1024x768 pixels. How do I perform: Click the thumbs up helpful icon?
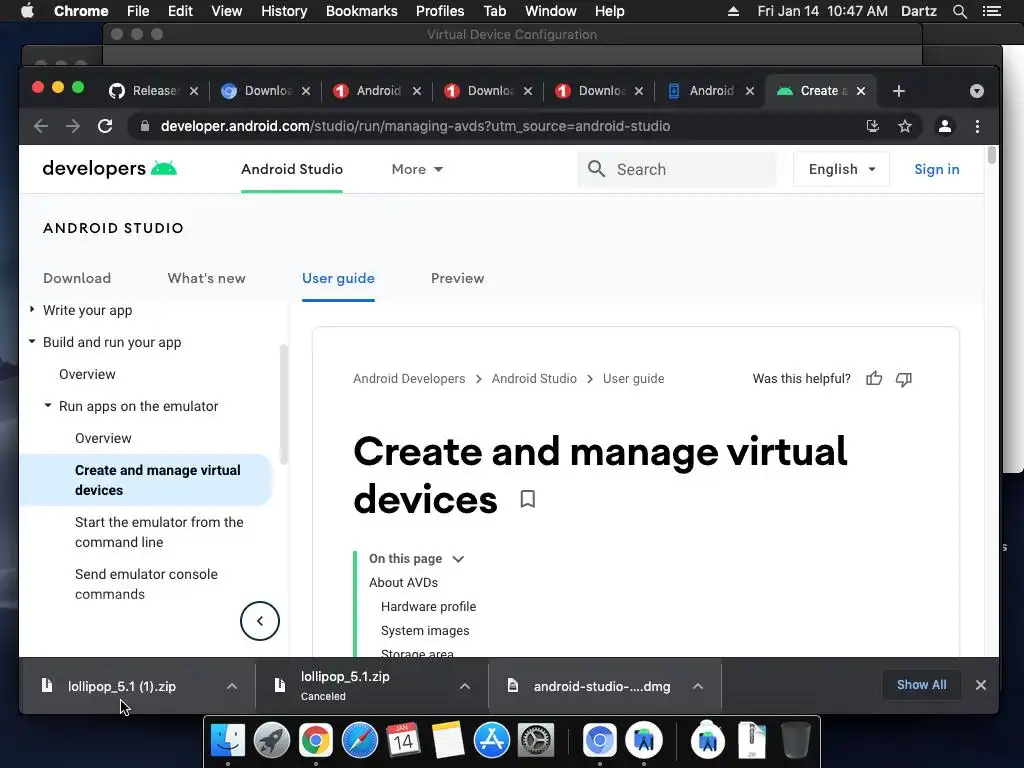click(874, 379)
